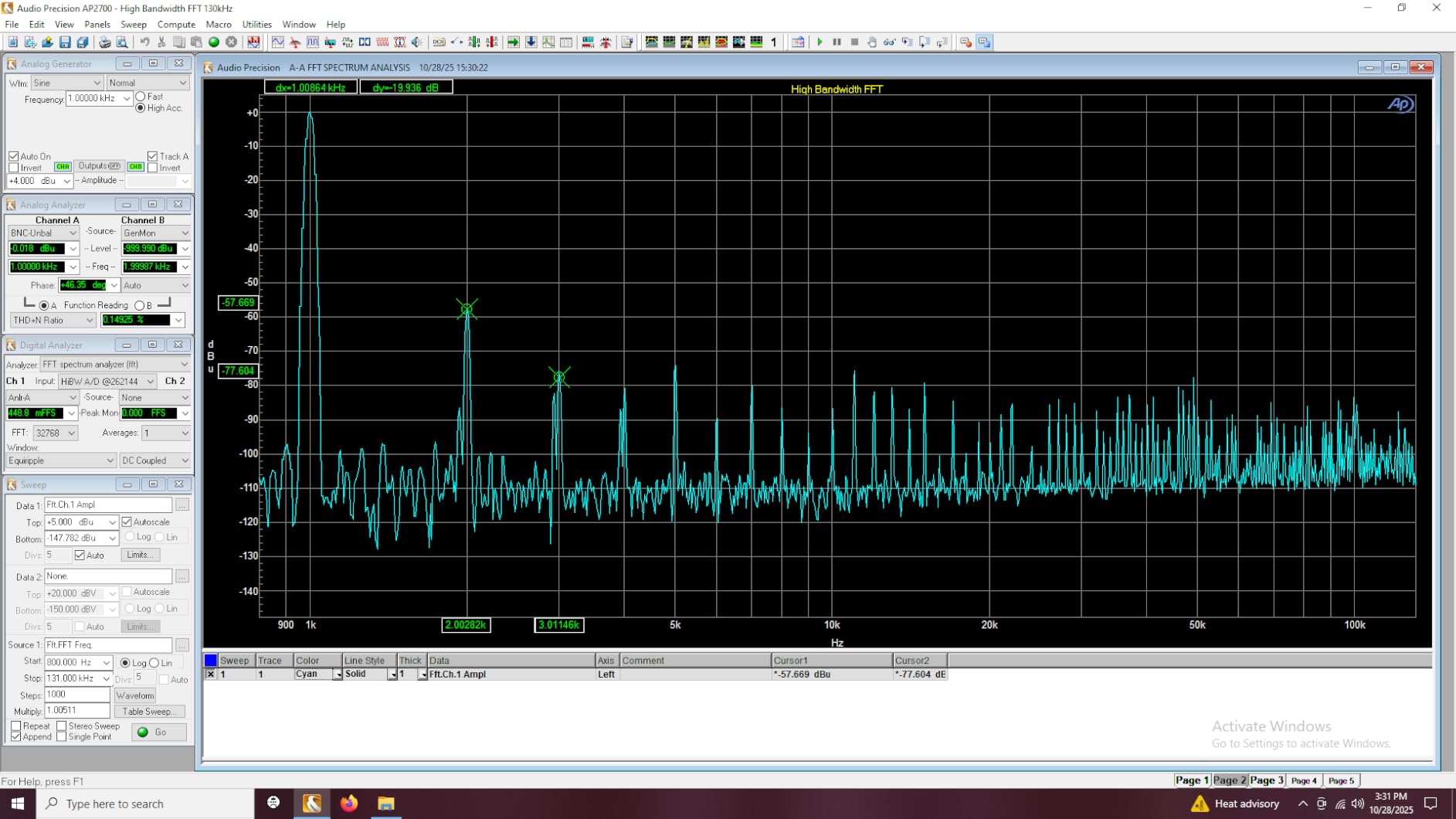The image size is (1456, 819).
Task: Click the Windows Start button
Action: [x=18, y=804]
